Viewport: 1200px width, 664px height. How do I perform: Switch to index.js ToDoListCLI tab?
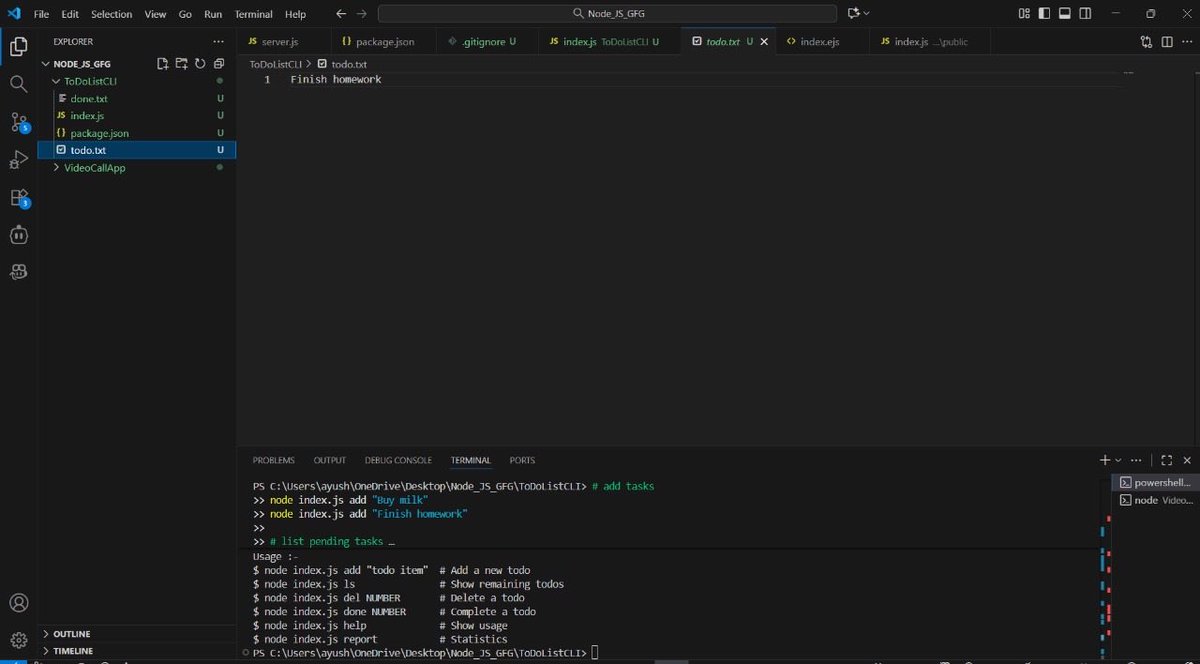click(609, 42)
